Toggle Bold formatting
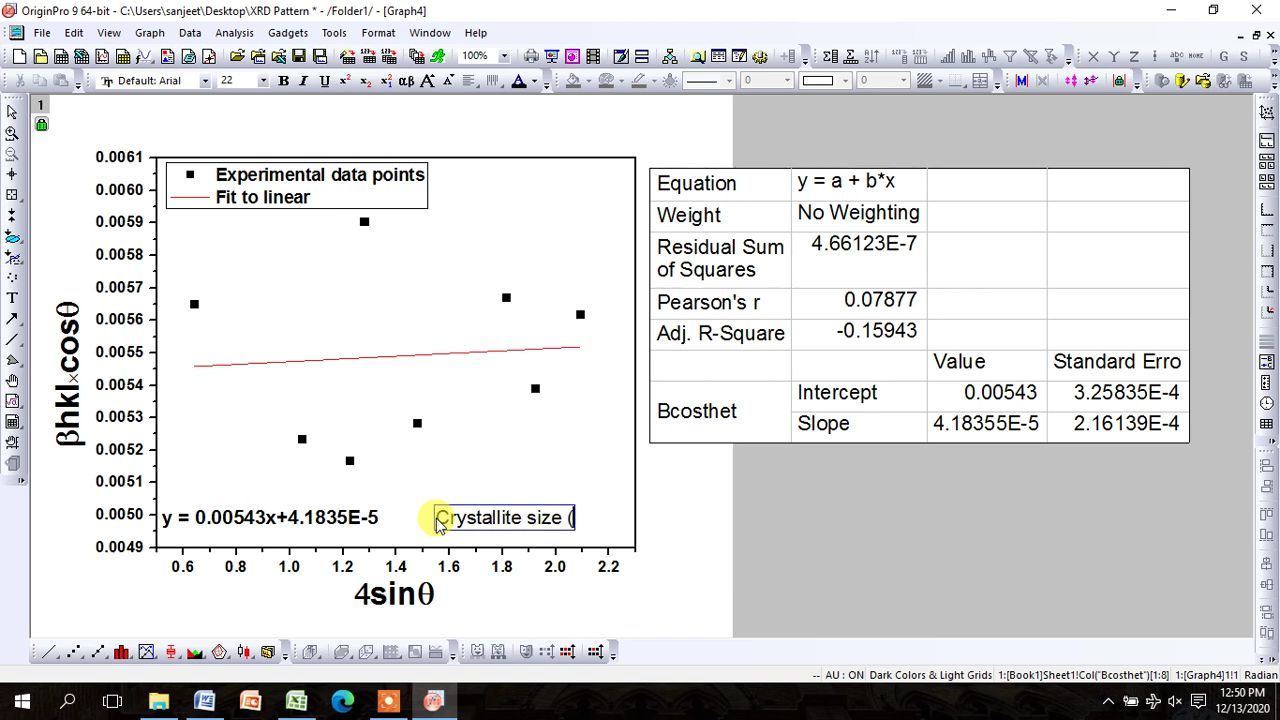The height and width of the screenshot is (720, 1280). tap(283, 81)
